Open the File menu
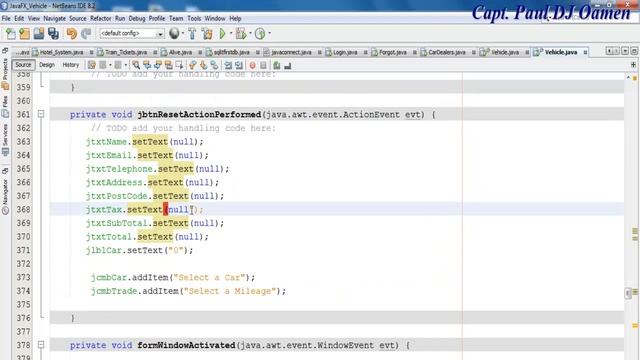640x360 pixels. tap(6, 18)
